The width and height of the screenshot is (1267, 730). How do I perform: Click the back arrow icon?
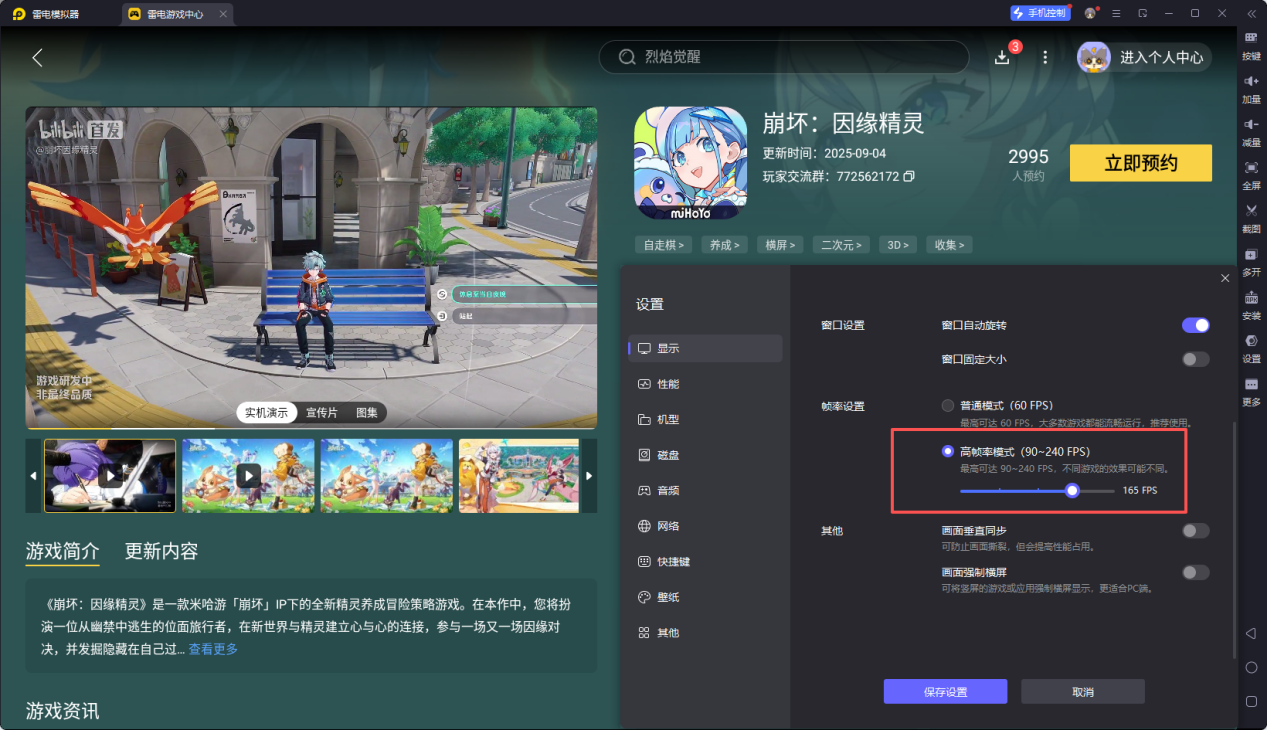pos(38,58)
